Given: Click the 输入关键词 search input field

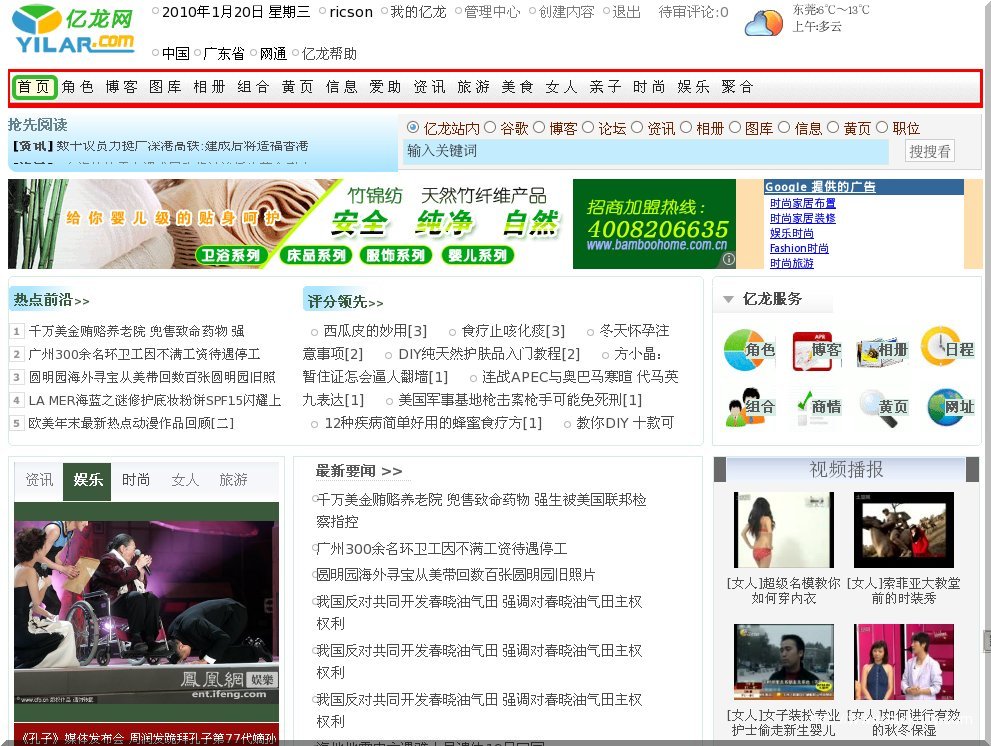Looking at the screenshot, I should tap(645, 151).
